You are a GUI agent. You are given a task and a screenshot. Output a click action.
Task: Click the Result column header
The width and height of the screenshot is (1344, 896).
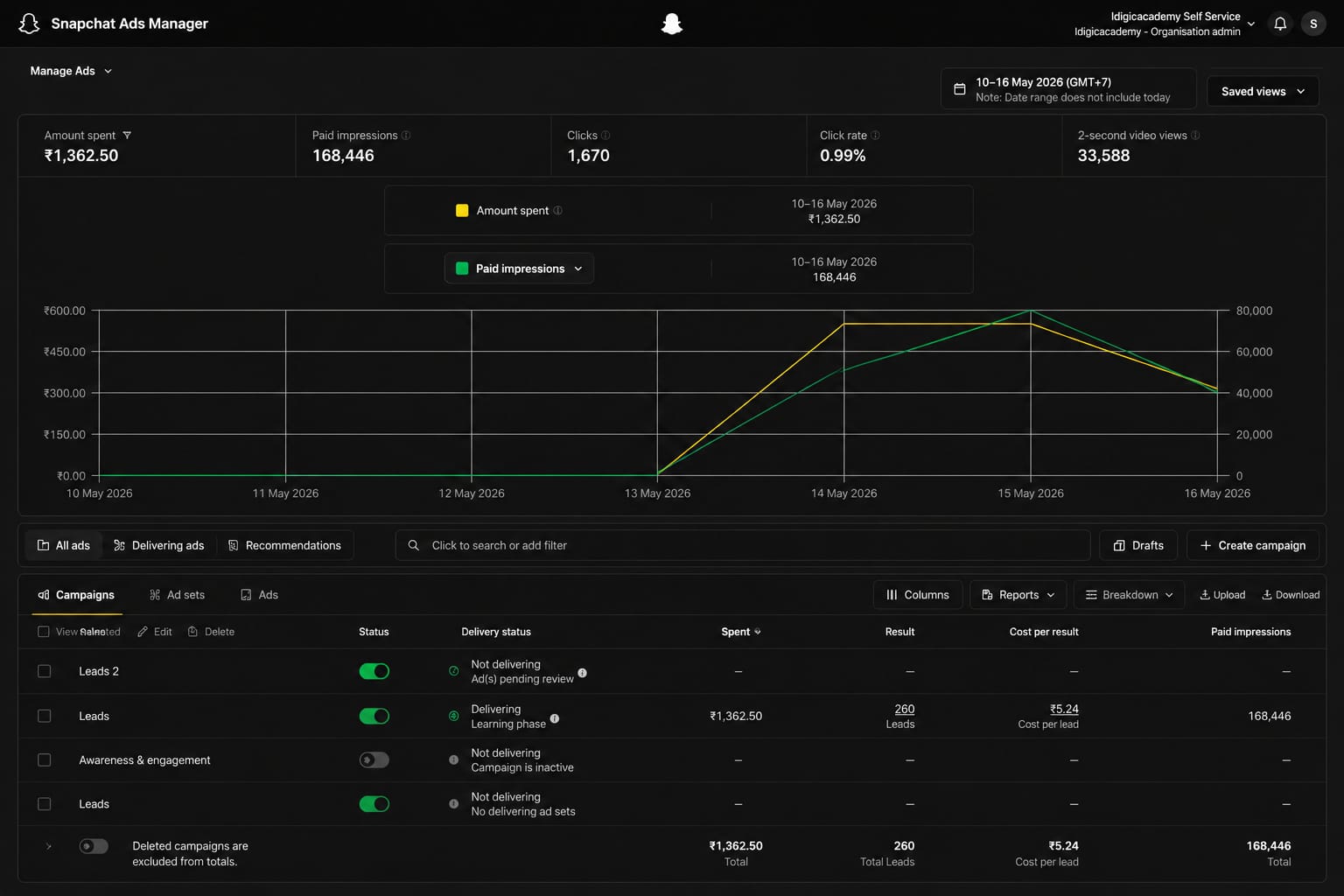tap(899, 632)
